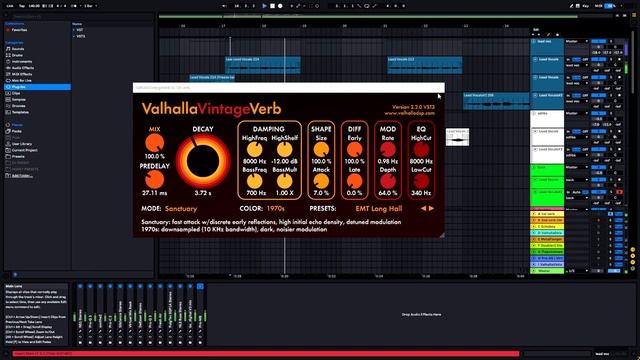Click the BassMult knob
Image resolution: width=640 pixels, height=360 pixels.
pyautogui.click(x=284, y=181)
